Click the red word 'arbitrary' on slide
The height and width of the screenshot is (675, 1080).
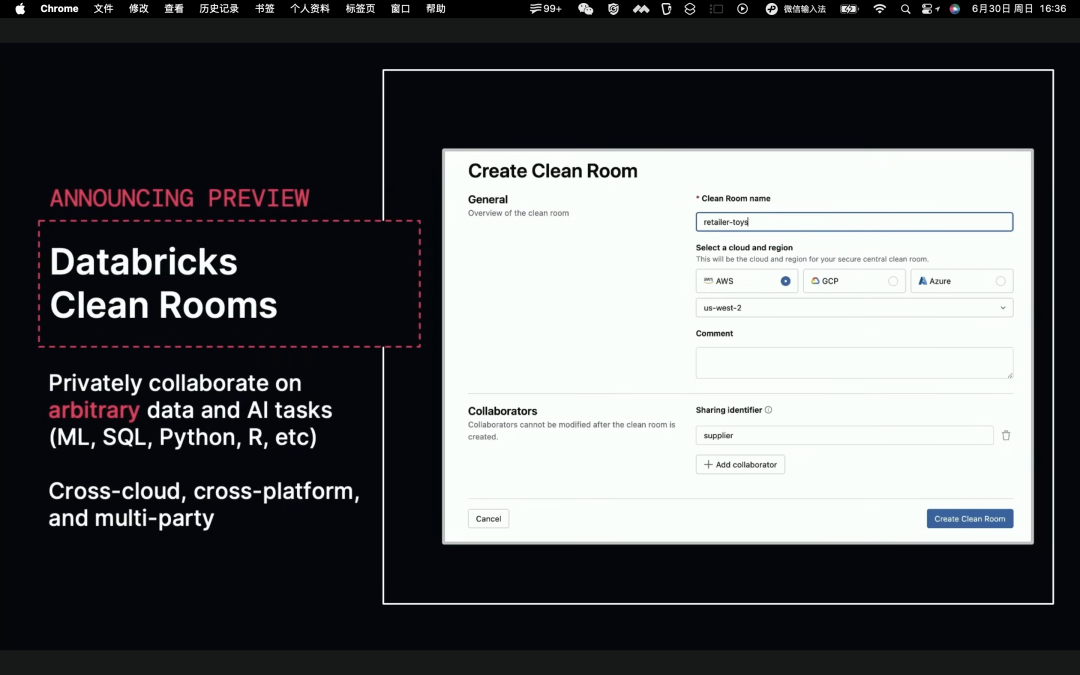click(x=94, y=411)
